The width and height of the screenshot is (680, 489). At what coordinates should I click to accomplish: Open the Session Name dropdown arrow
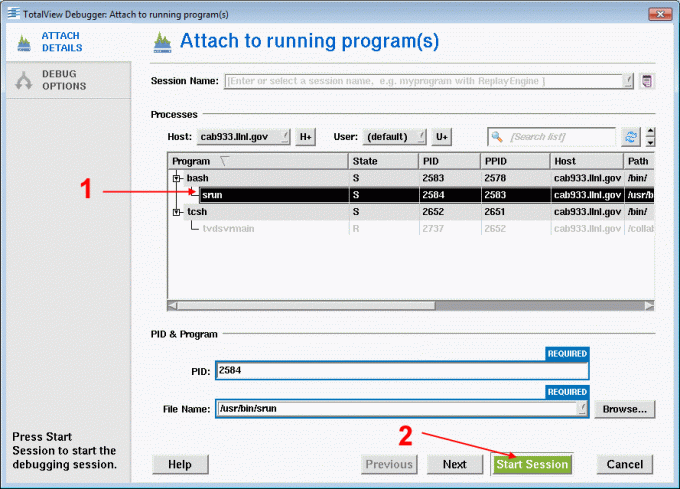628,81
